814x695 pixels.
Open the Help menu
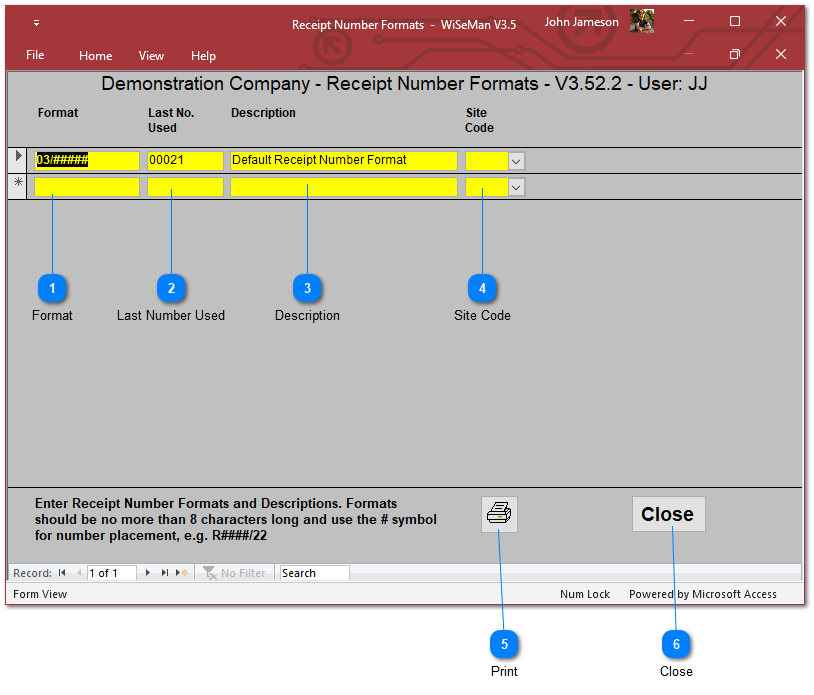[x=203, y=56]
